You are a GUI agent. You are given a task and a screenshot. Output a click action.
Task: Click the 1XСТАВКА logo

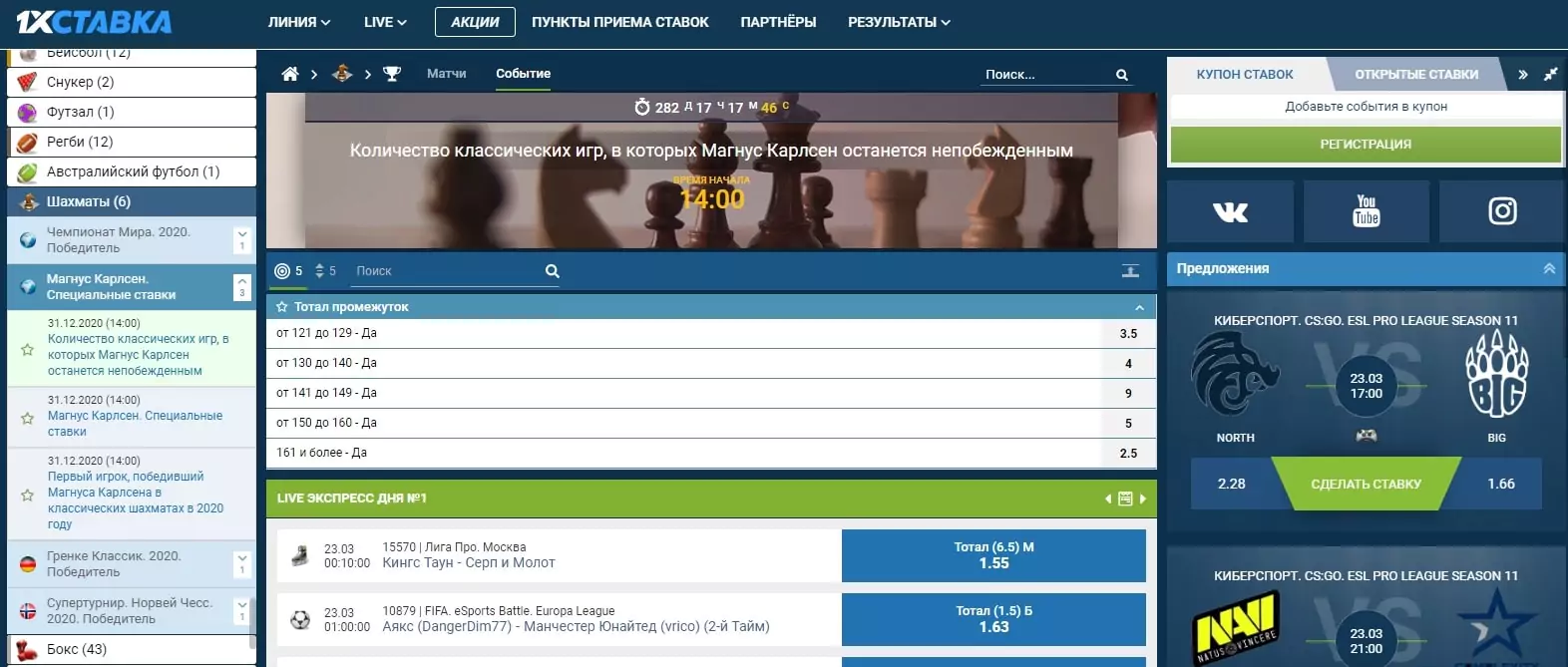click(94, 22)
